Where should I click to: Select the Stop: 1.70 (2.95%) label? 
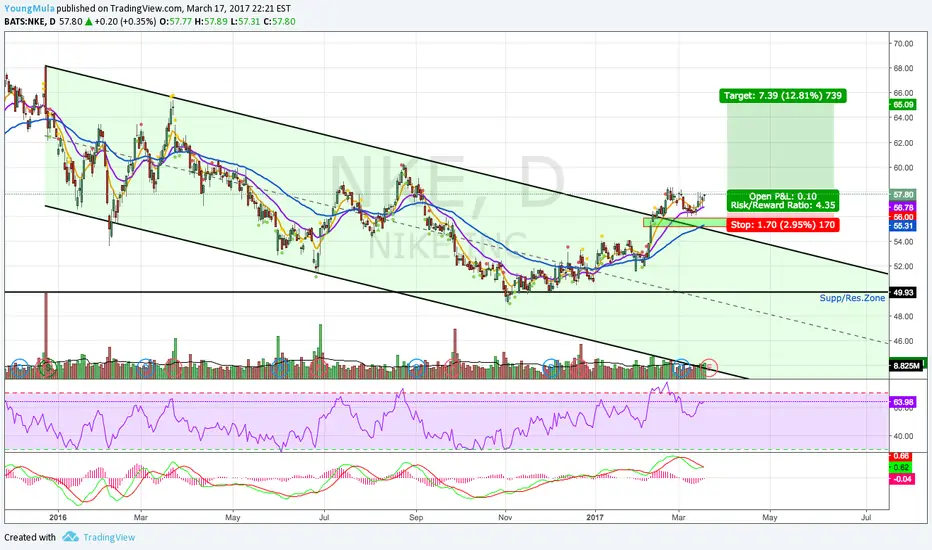tap(783, 225)
